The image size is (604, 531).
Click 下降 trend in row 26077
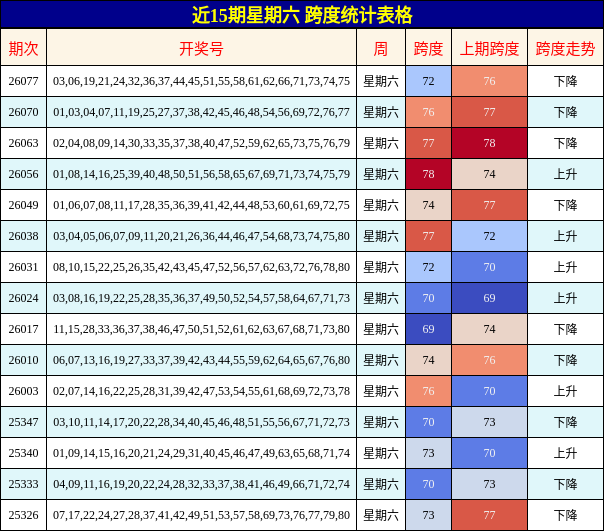565,81
